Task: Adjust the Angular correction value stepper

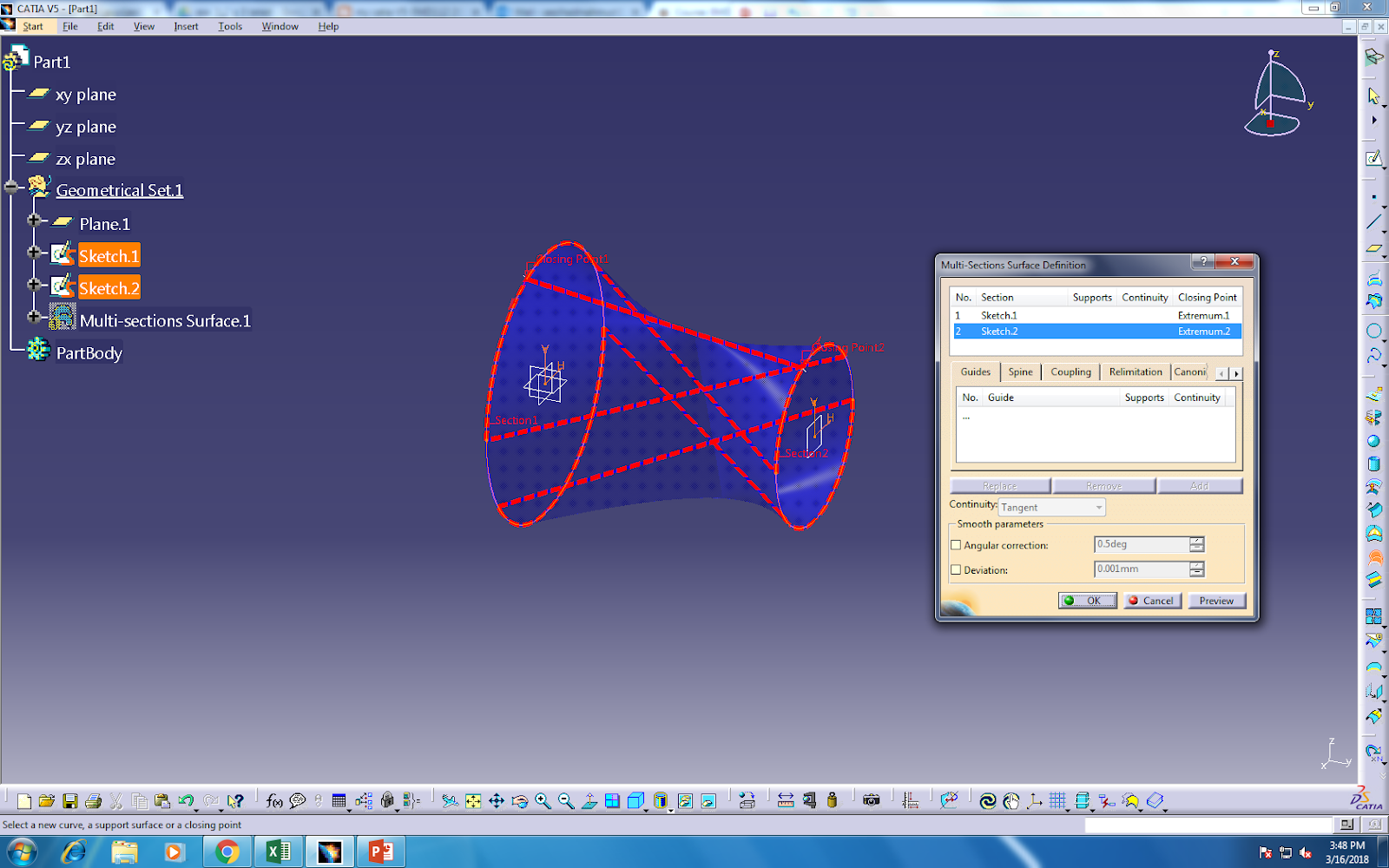Action: (x=1196, y=544)
